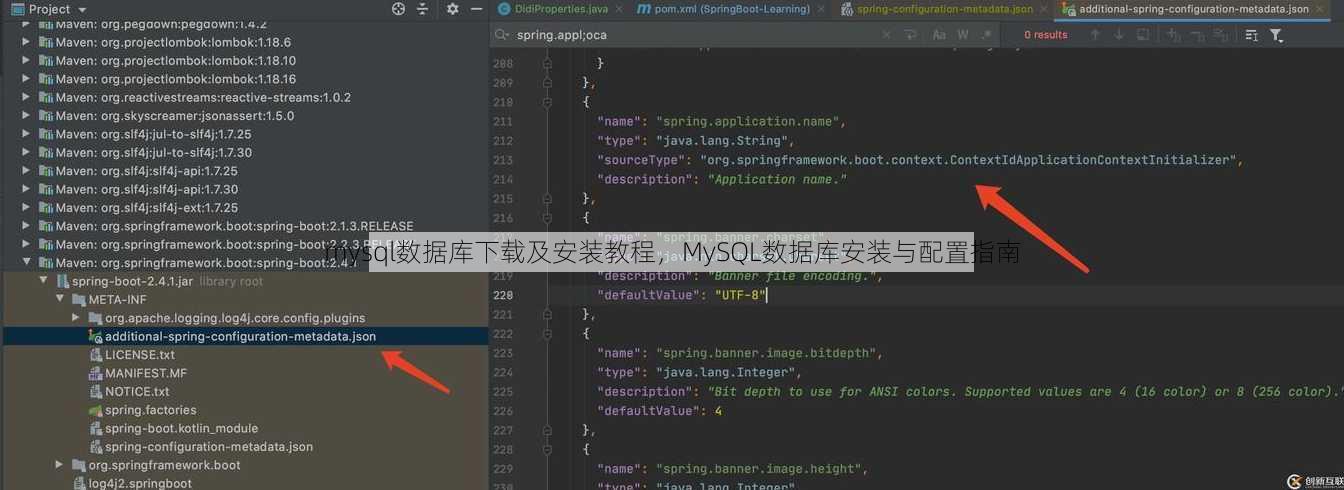1344x490 pixels.
Task: Select additional-spring-configuration-metadata.json in tree
Action: pyautogui.click(x=240, y=337)
